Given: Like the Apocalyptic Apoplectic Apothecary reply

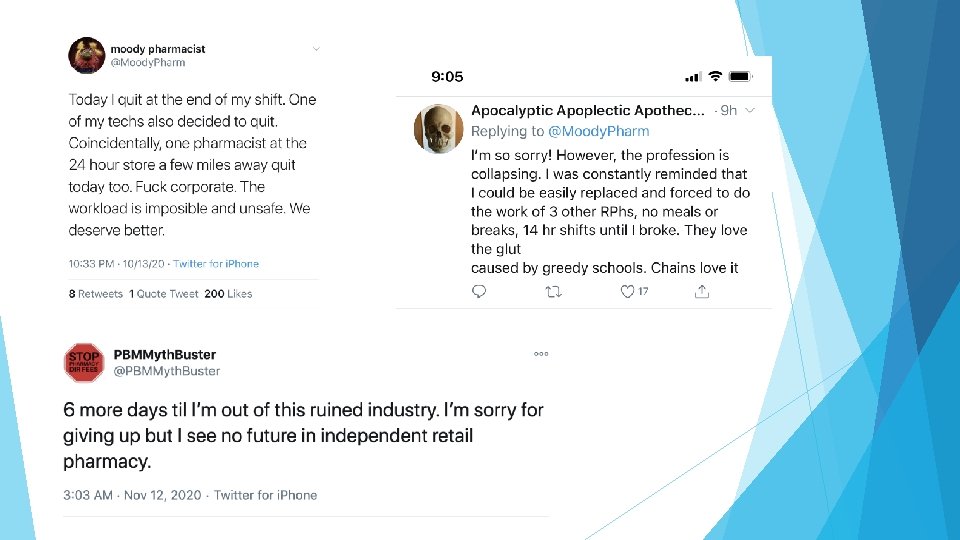Looking at the screenshot, I should tap(628, 292).
